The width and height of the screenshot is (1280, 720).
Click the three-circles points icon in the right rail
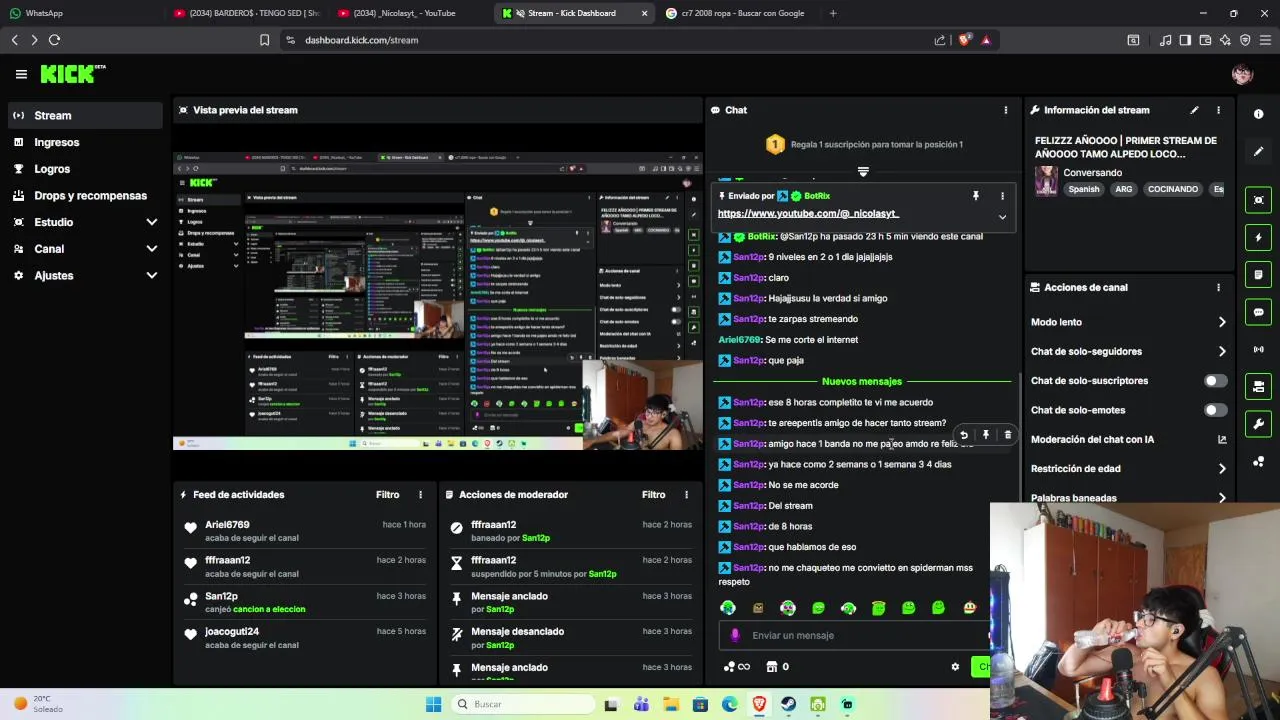(x=1258, y=461)
